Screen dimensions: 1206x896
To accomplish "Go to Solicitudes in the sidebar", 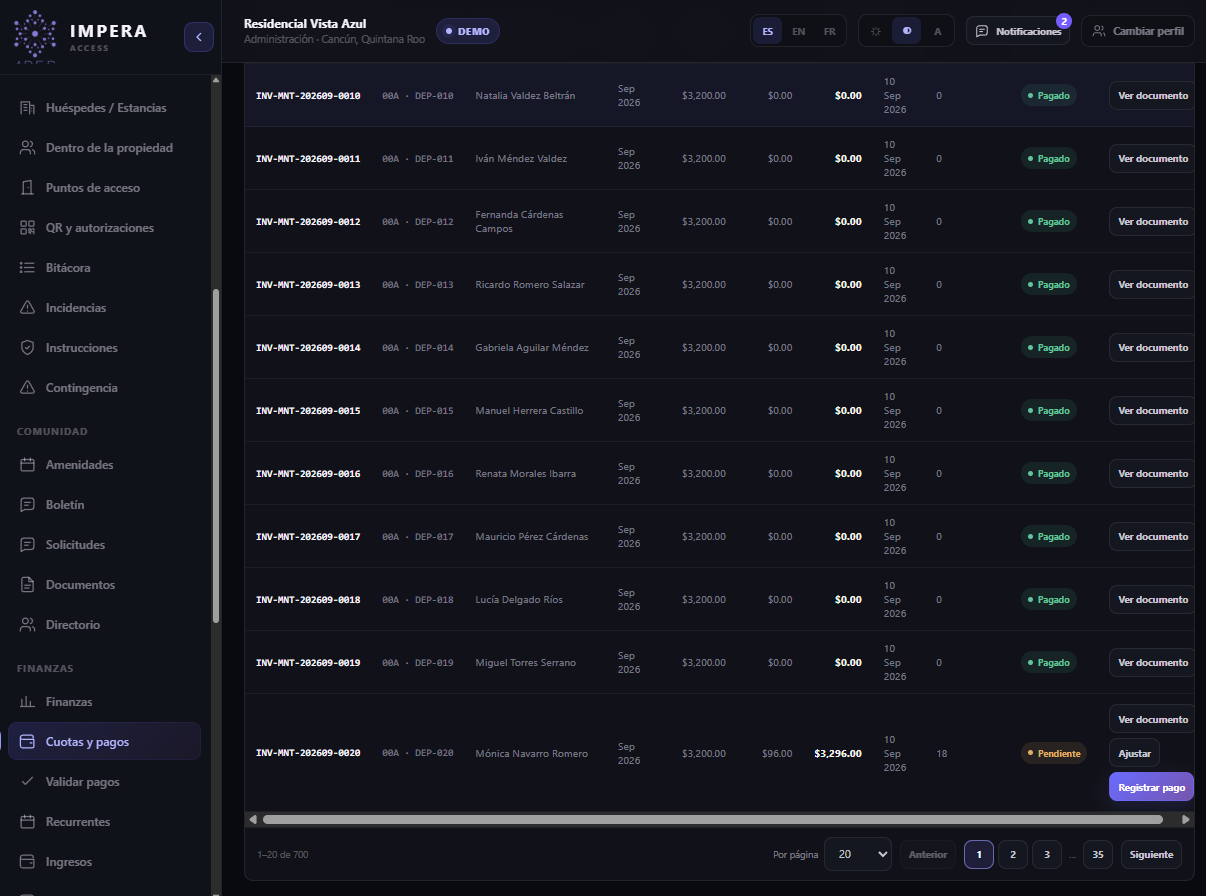I will click(105, 545).
